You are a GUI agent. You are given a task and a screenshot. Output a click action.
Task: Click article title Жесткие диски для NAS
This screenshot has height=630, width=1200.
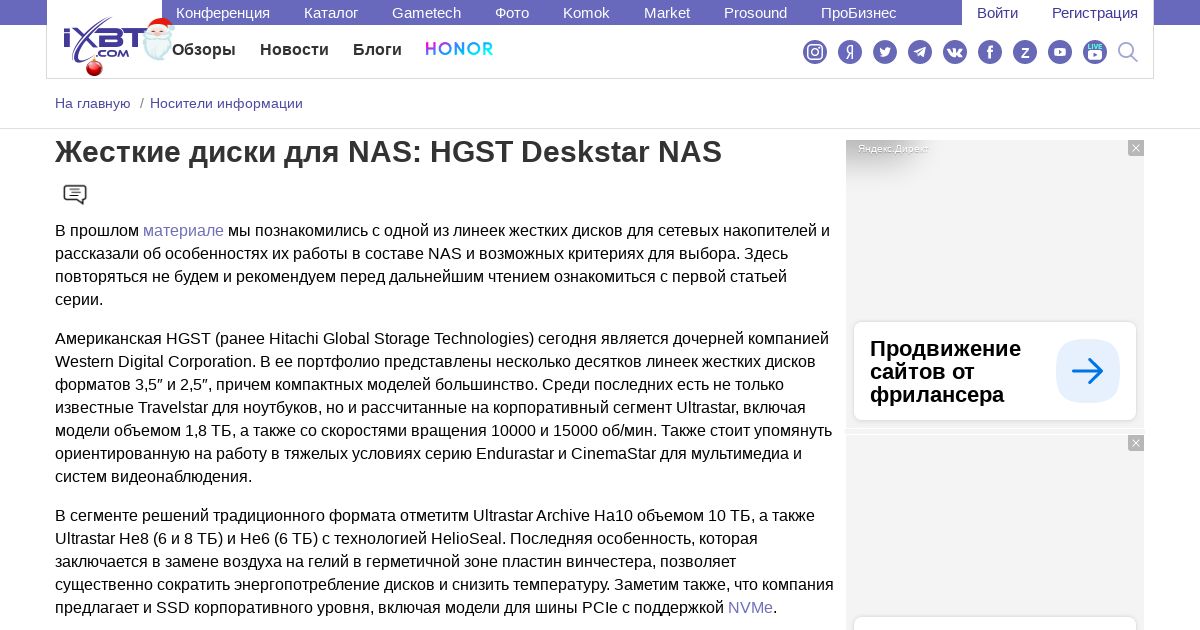point(388,152)
